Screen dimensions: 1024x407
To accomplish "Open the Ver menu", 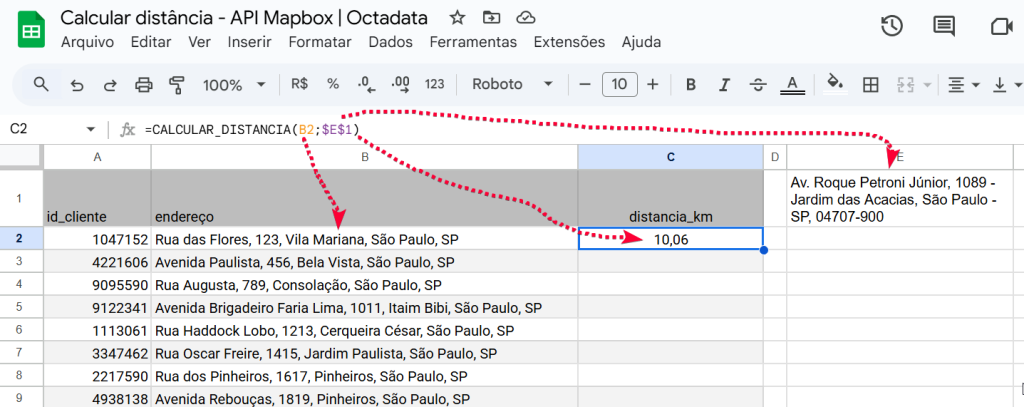I will pyautogui.click(x=199, y=42).
